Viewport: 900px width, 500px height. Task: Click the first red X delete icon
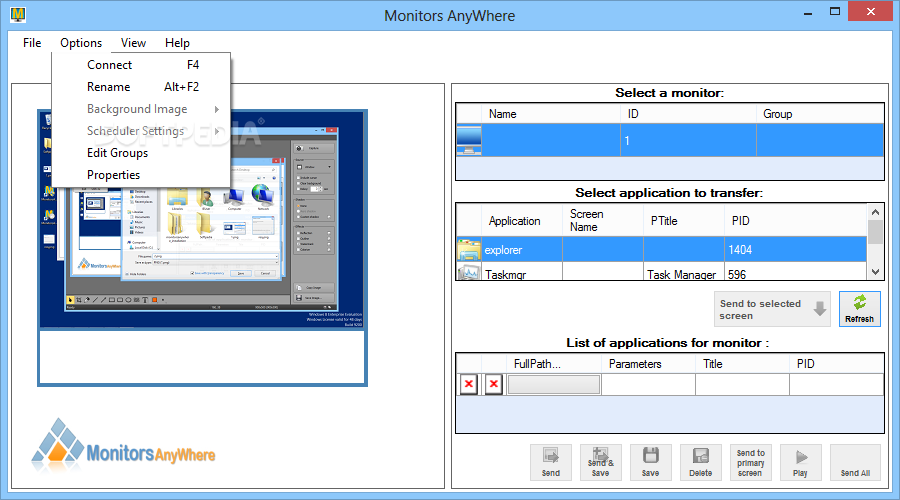tap(468, 384)
